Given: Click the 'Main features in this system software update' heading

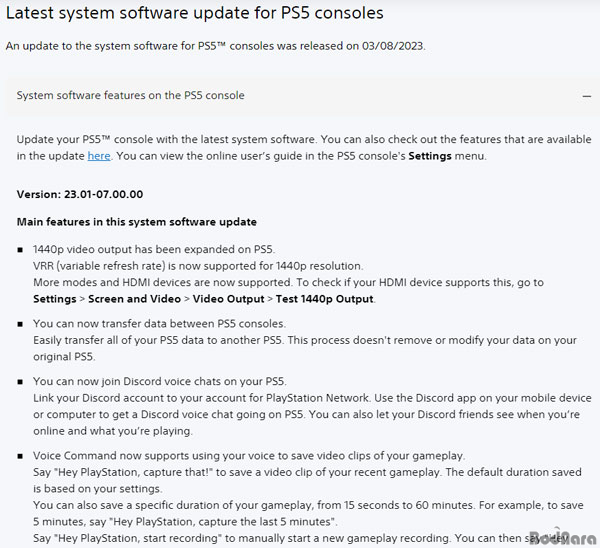Looking at the screenshot, I should [137, 222].
